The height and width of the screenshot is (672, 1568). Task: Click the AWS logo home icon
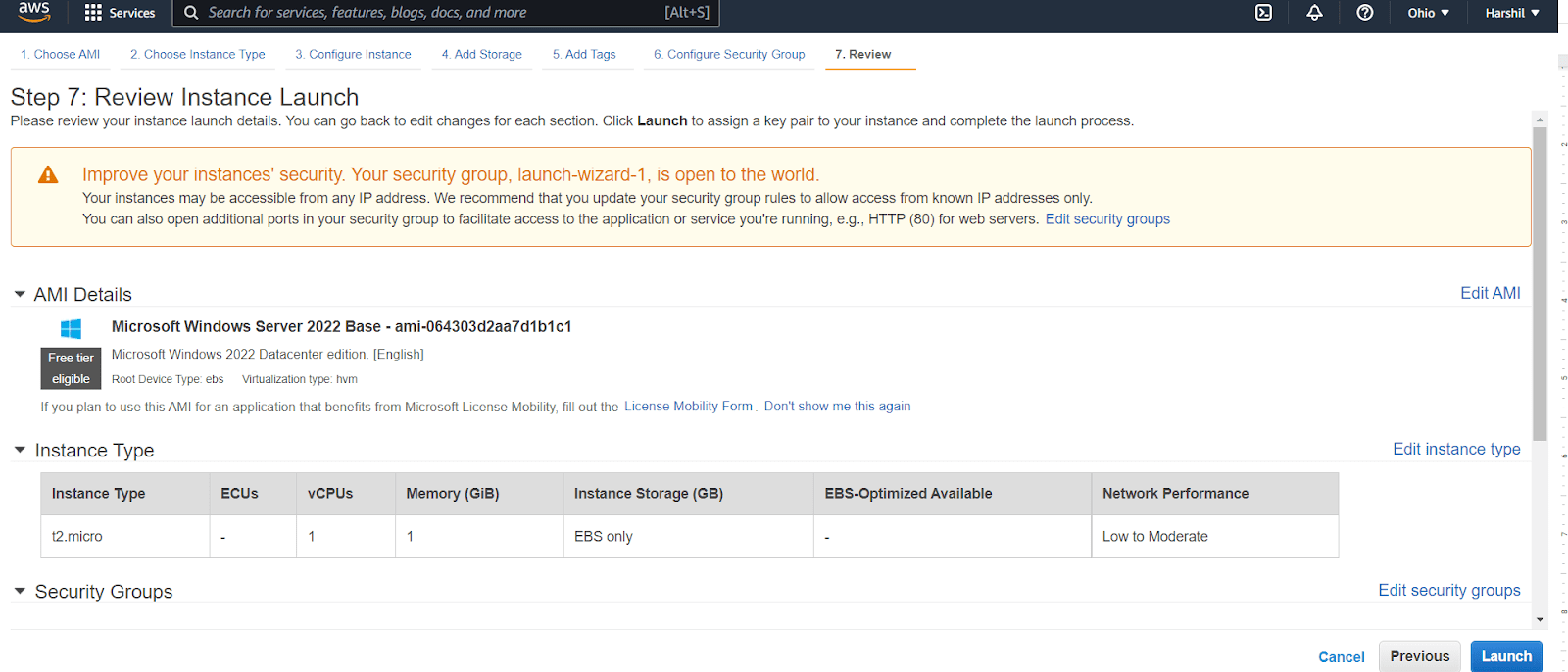pyautogui.click(x=33, y=12)
